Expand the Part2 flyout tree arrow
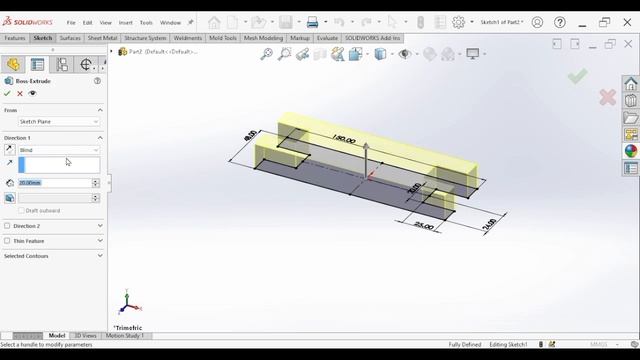The image size is (640, 360). (x=111, y=51)
